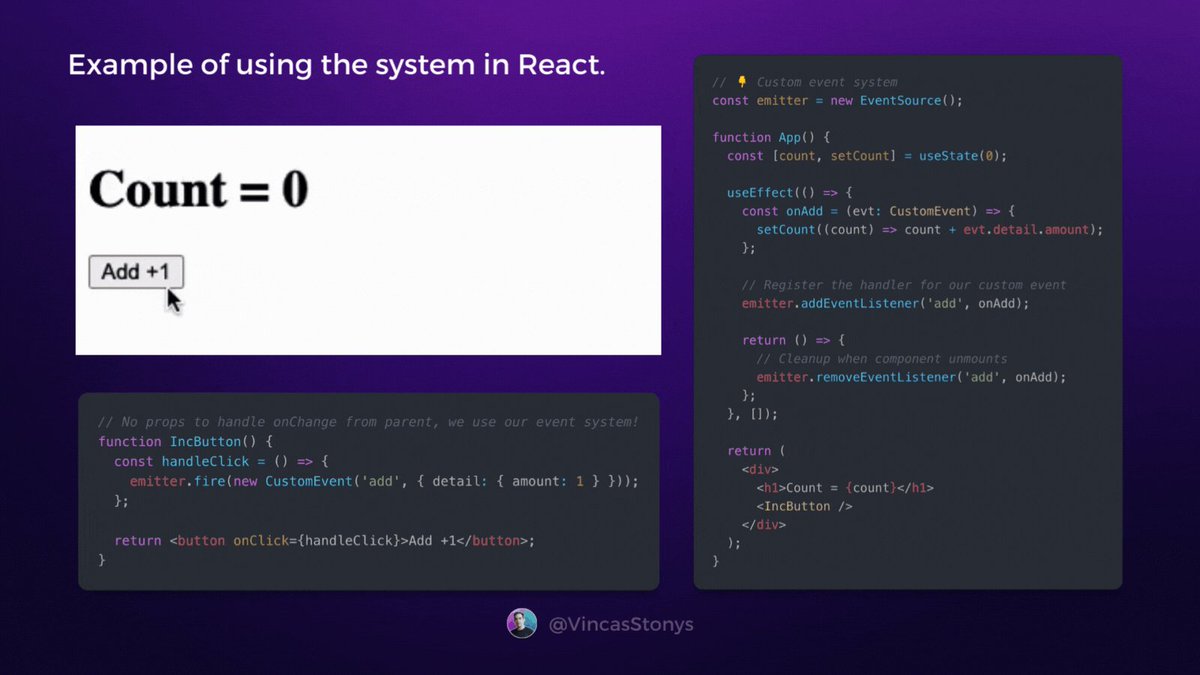Click the closing "</div>" tag in App code

(x=764, y=524)
